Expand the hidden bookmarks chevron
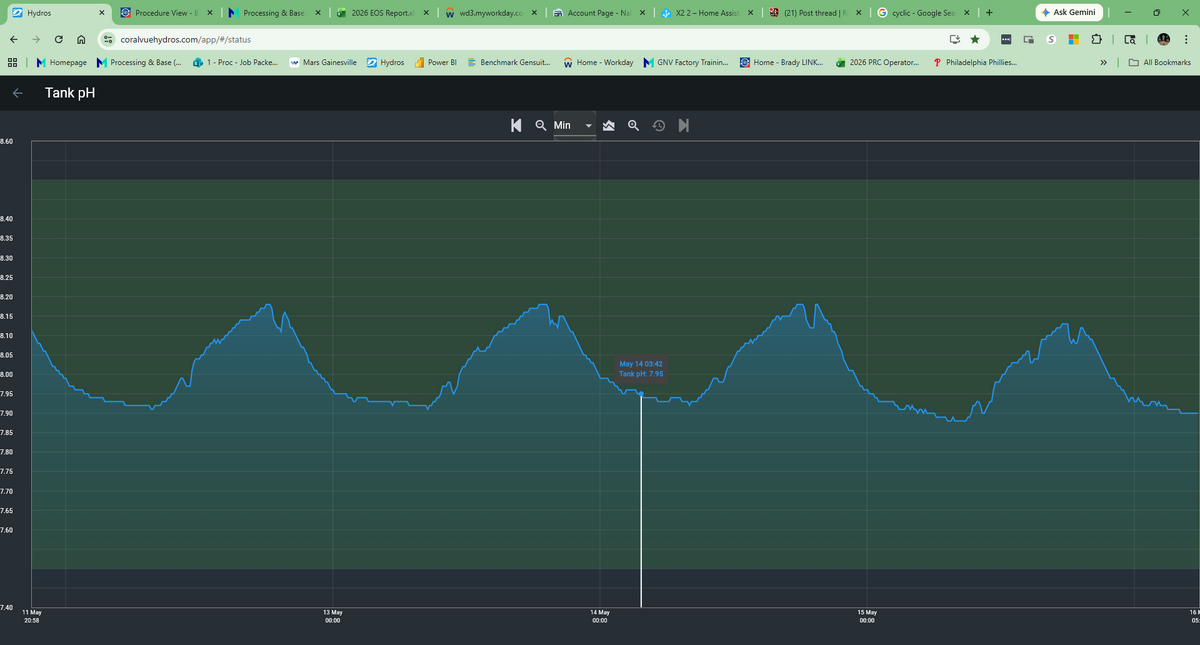 pyautogui.click(x=1104, y=62)
